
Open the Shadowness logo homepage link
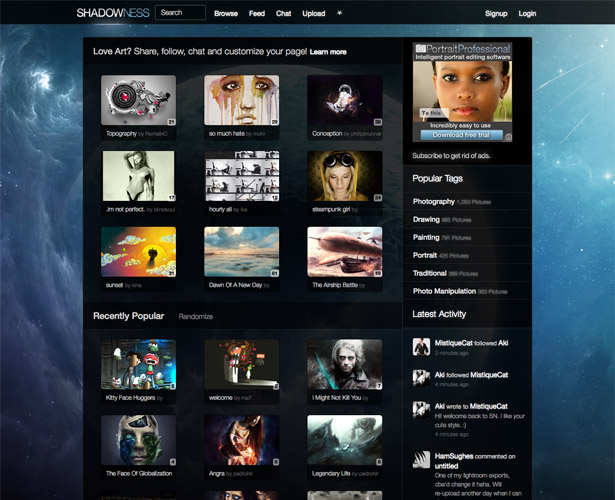pyautogui.click(x=113, y=13)
